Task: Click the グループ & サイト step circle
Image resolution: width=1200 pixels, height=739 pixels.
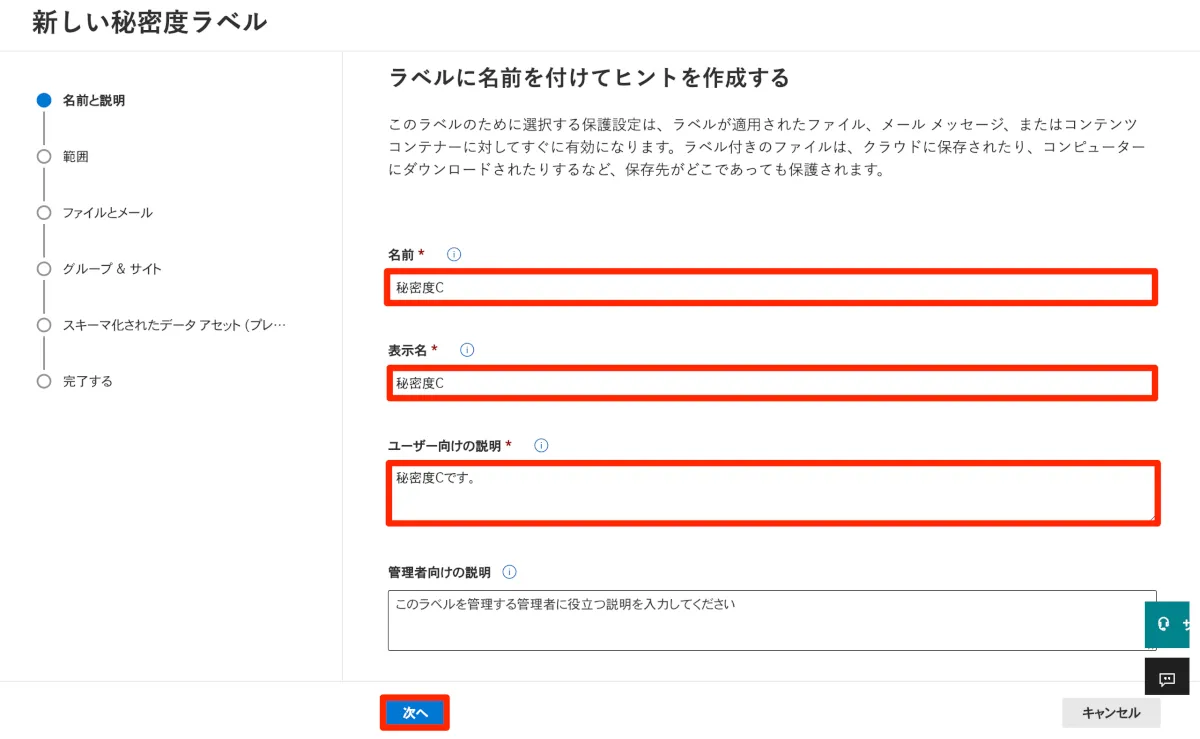Action: point(44,268)
